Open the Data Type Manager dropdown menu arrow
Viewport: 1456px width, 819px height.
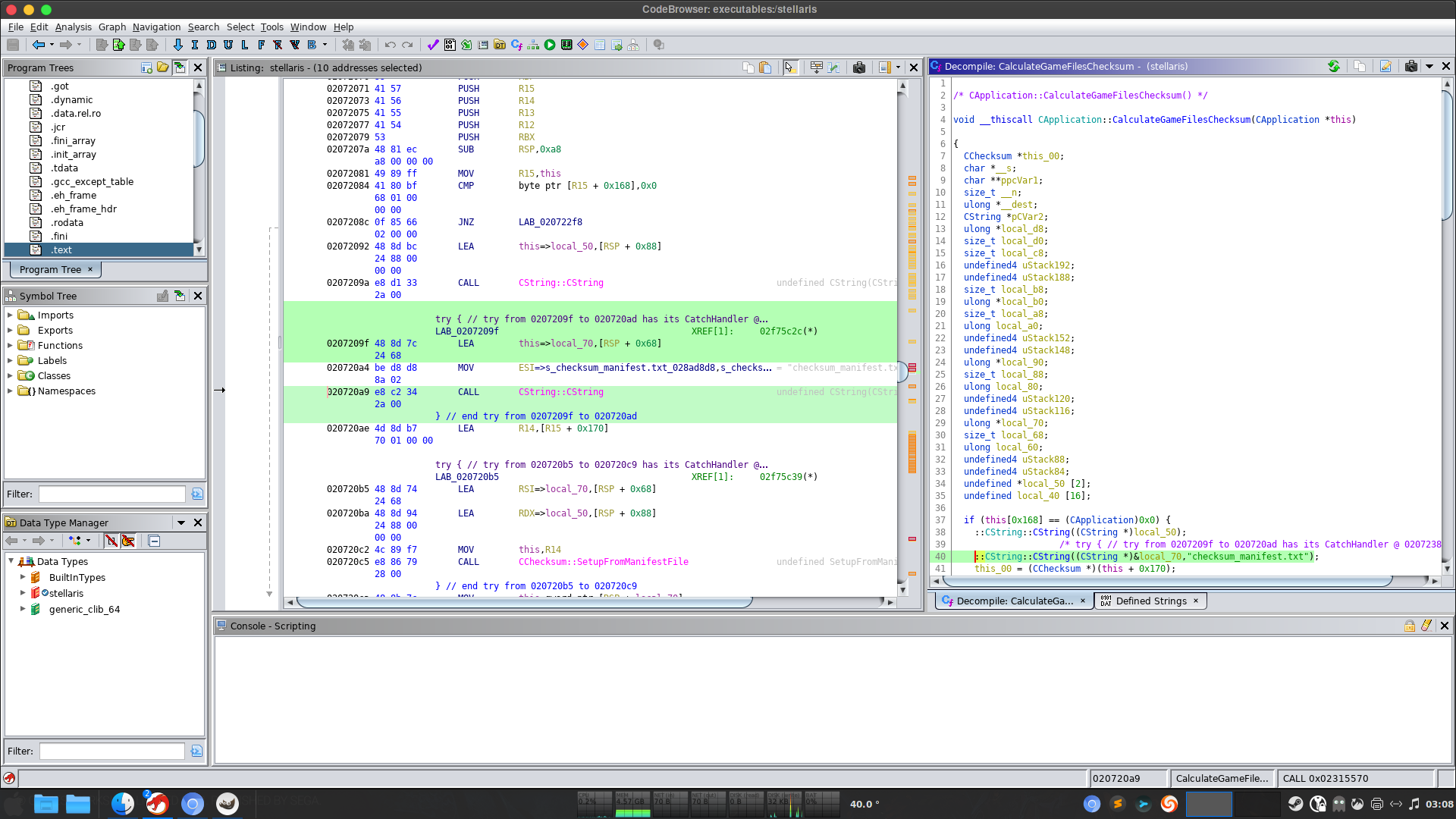coord(181,522)
